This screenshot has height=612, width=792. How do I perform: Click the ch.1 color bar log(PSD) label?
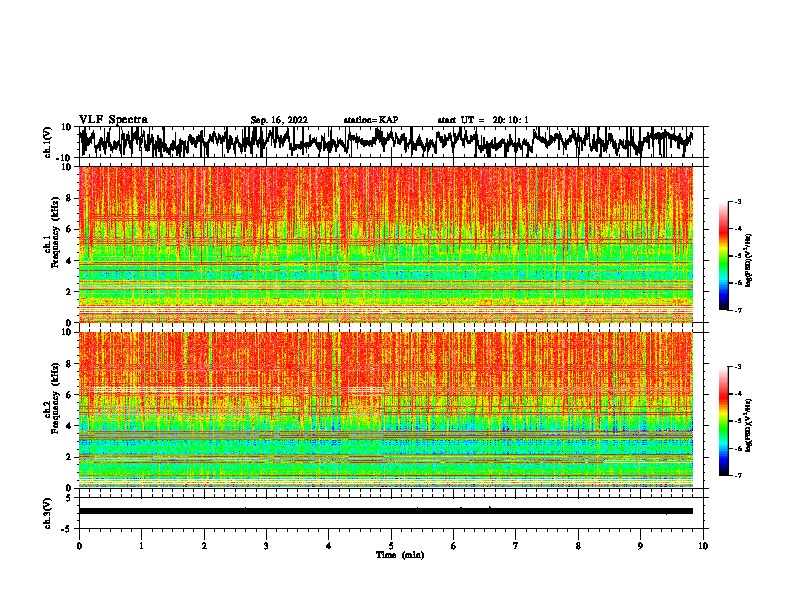[x=748, y=260]
